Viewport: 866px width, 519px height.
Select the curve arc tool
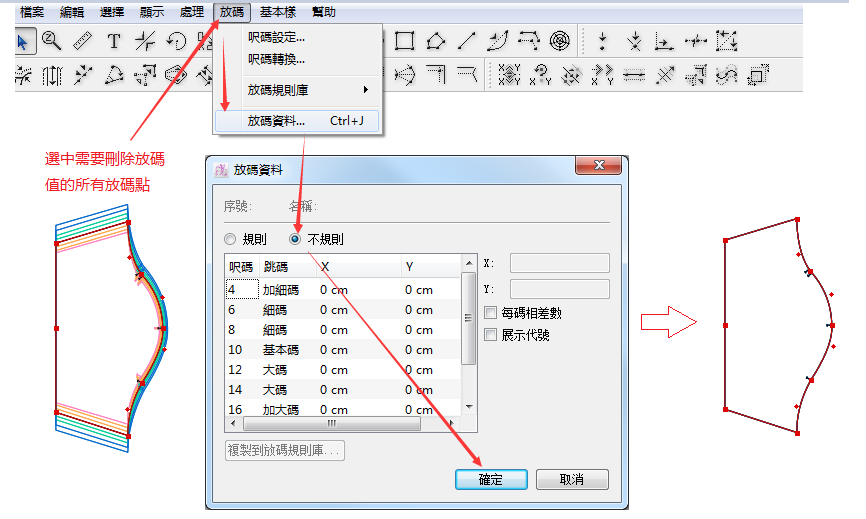click(498, 41)
